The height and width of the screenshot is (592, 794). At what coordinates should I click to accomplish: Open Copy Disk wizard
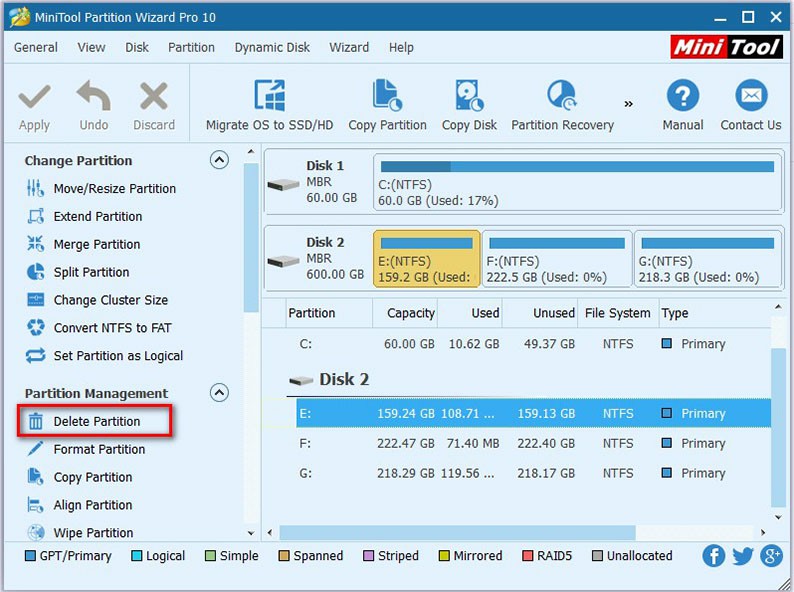coord(469,105)
